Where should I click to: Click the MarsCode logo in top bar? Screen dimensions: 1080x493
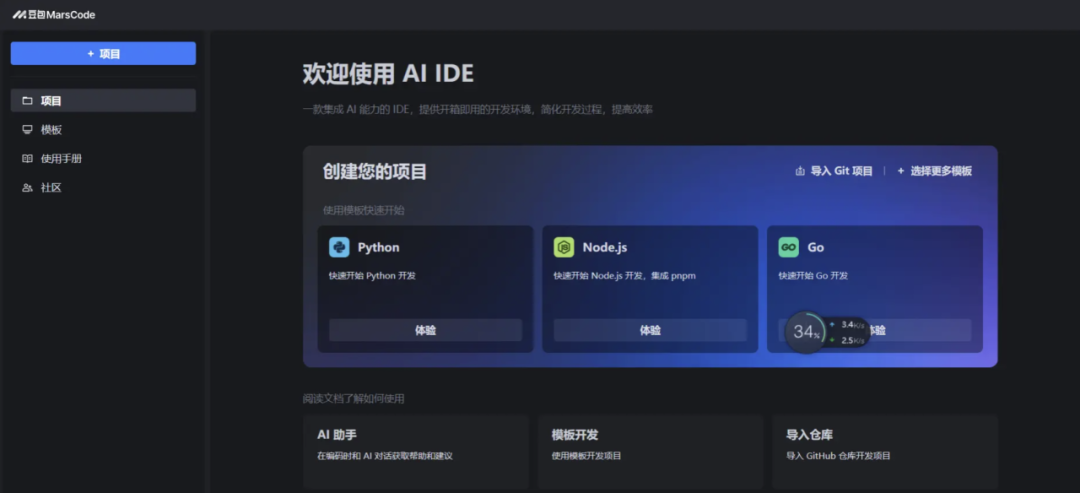click(54, 14)
